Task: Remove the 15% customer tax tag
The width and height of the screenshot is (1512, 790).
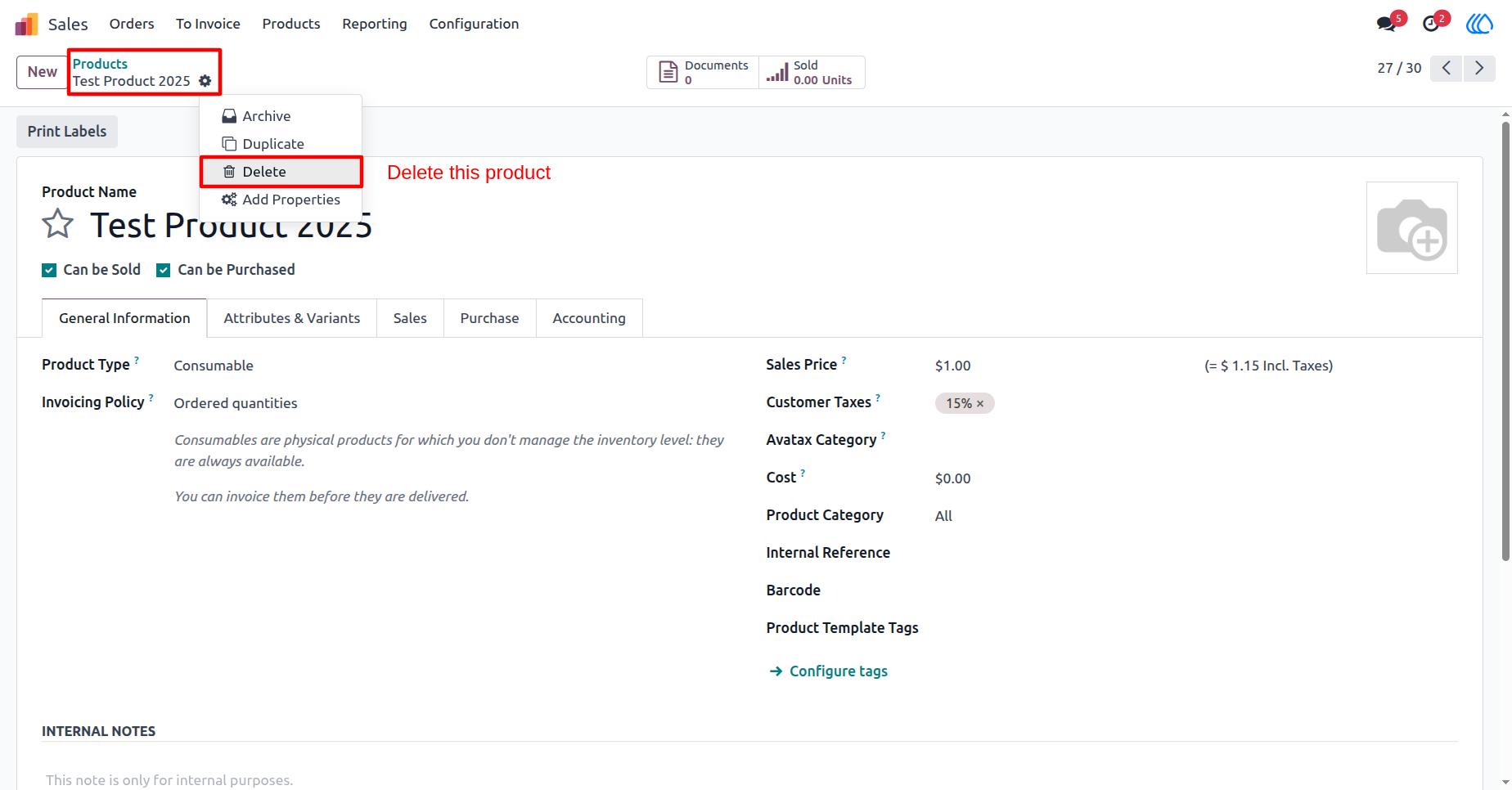Action: [x=980, y=404]
